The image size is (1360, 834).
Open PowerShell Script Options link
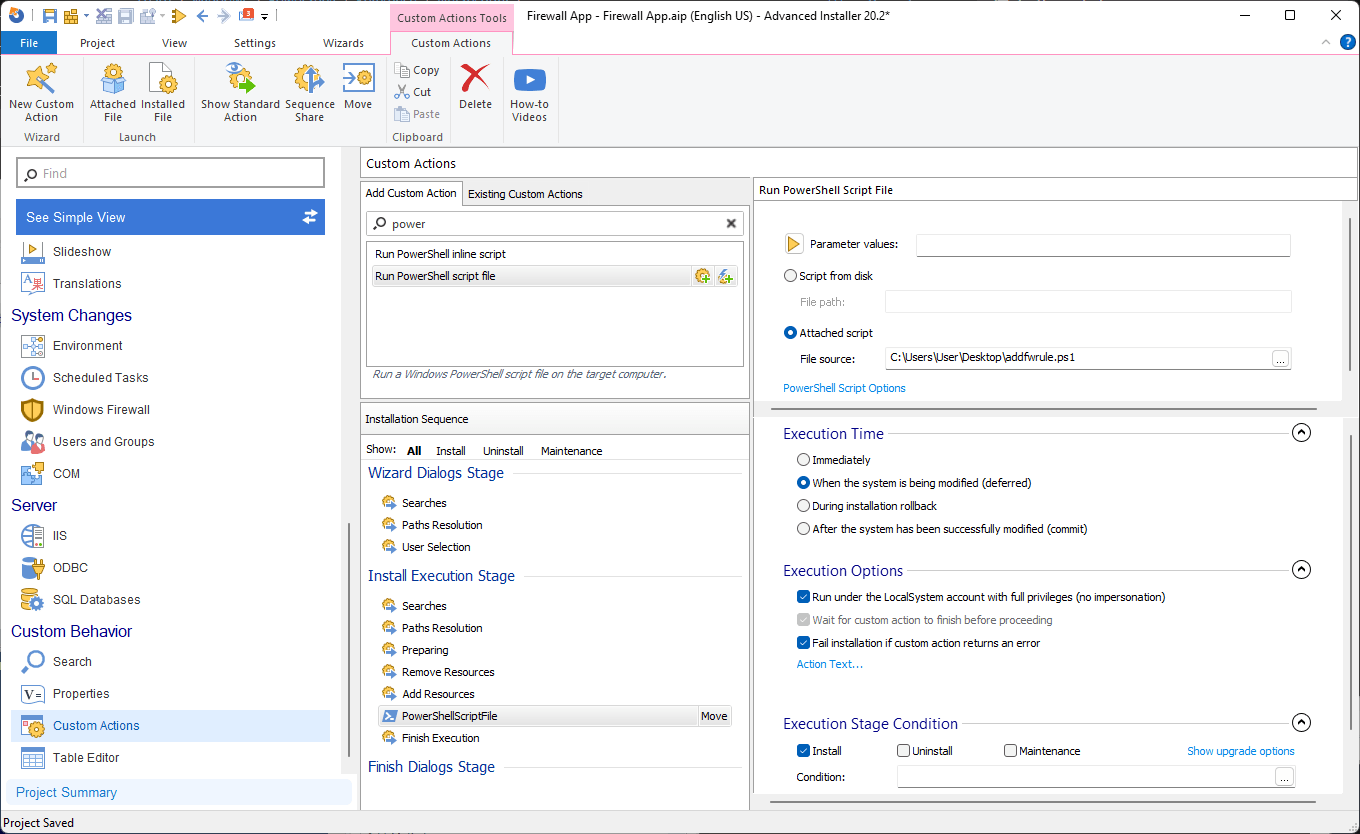point(844,388)
